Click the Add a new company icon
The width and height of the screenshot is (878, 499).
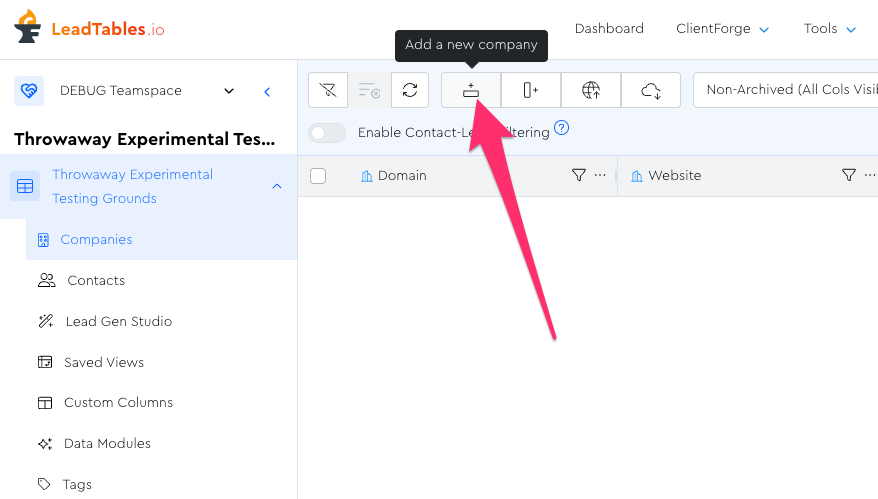[471, 90]
